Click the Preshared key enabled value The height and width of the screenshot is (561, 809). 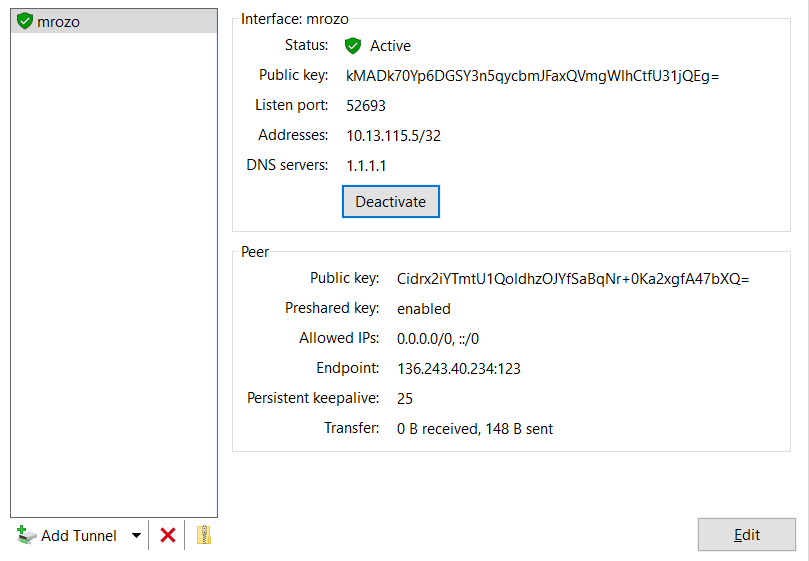(x=423, y=309)
